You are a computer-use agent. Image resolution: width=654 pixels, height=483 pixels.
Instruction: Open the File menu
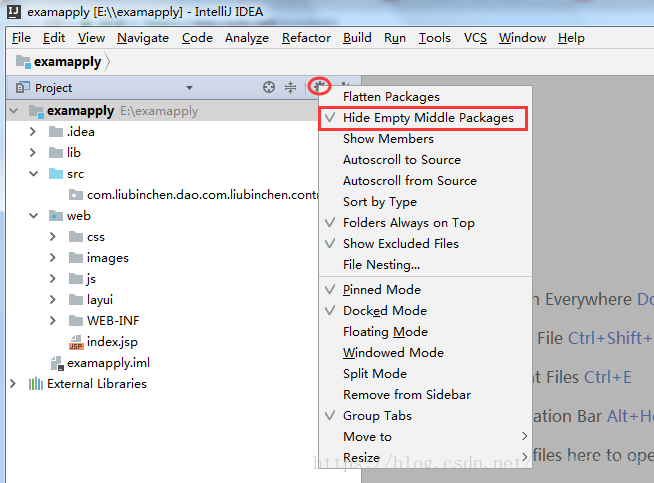tap(21, 38)
